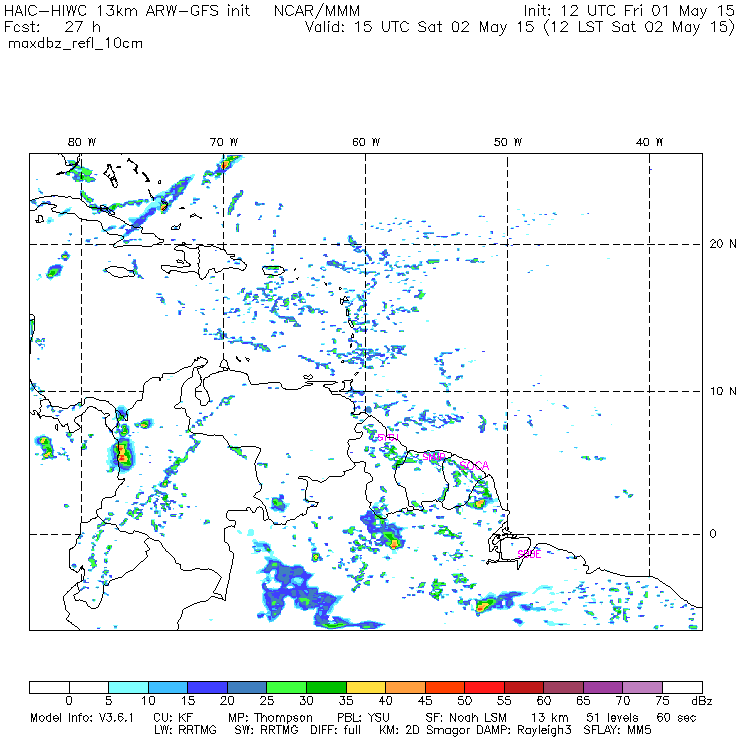Select the dark red 55–60 dBz legend segment
The width and height of the screenshot is (740, 740).
pyautogui.click(x=524, y=687)
